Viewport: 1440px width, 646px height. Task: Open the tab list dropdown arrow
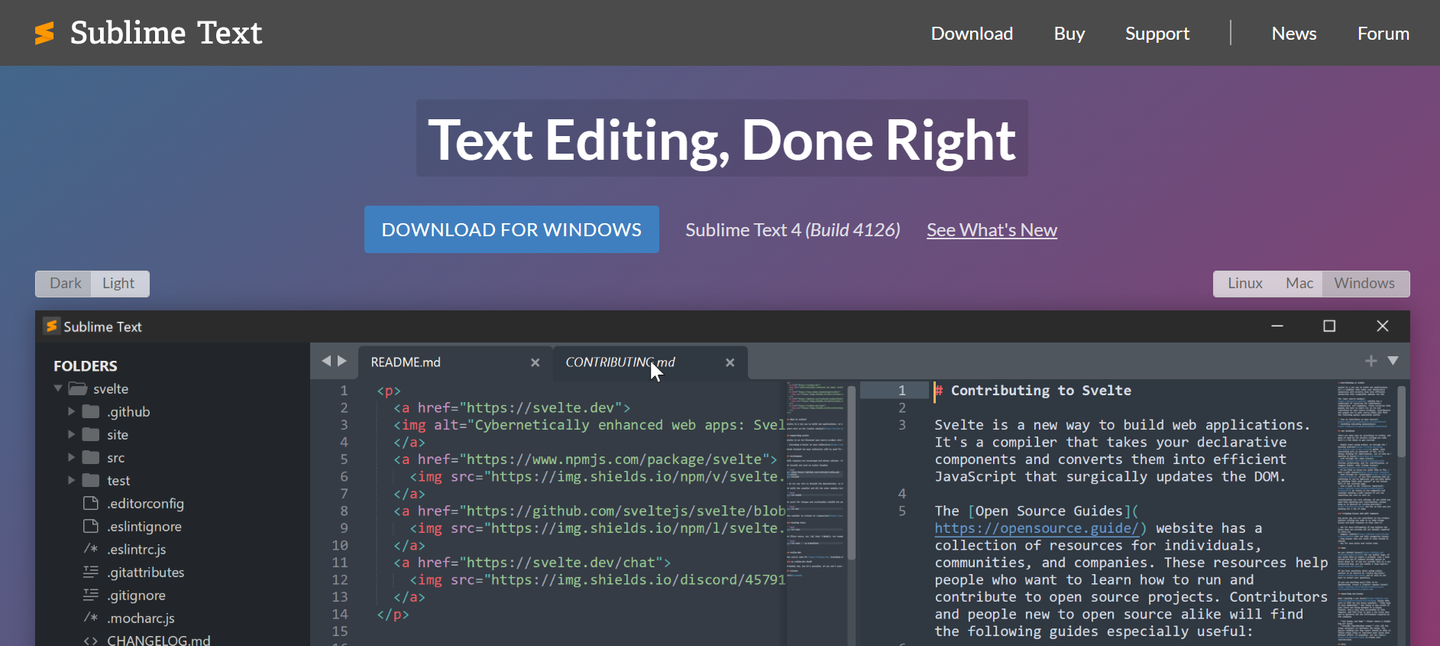coord(1393,361)
